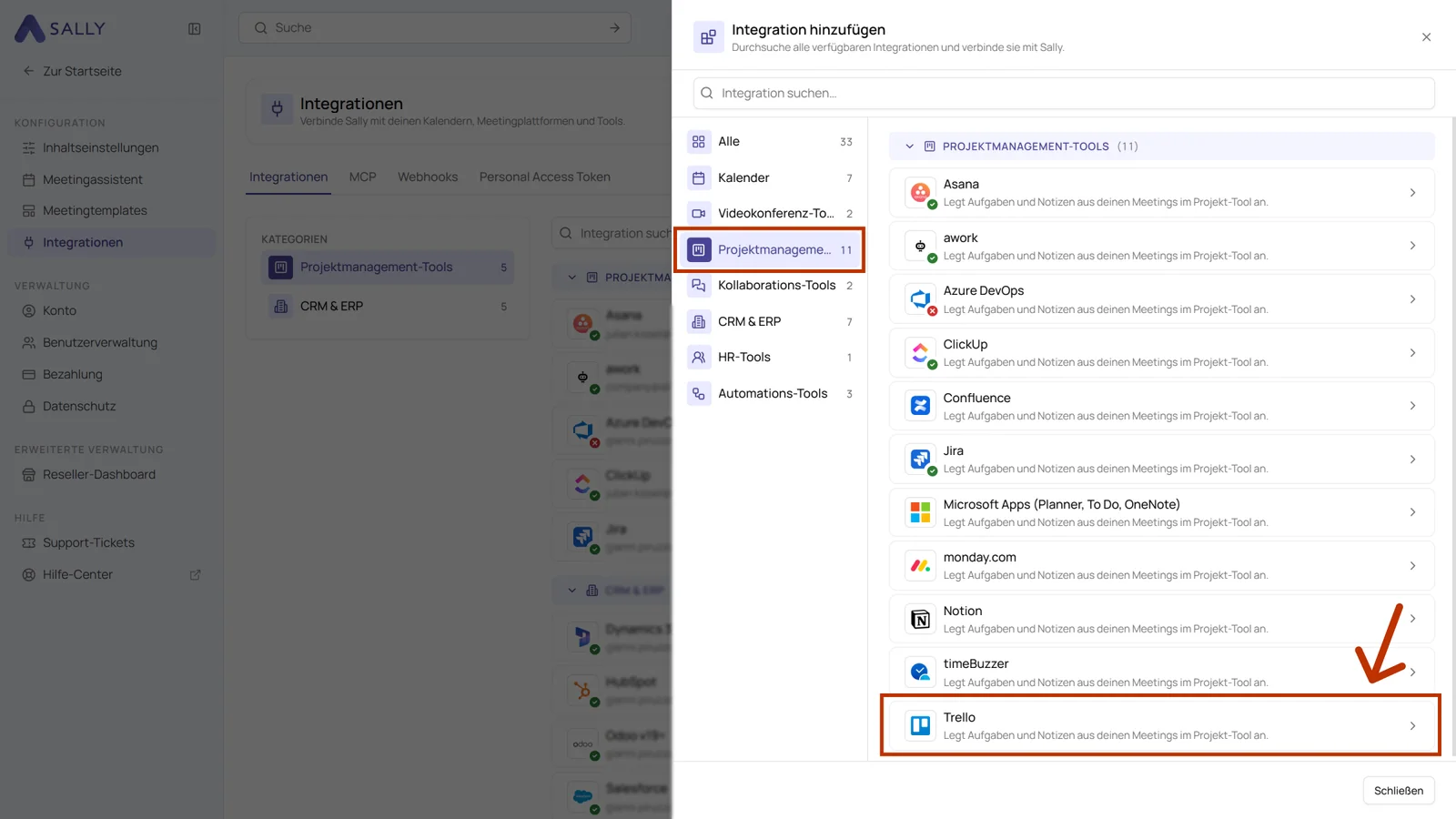Select Projektmanagement-Tools category on background page

tap(388, 267)
